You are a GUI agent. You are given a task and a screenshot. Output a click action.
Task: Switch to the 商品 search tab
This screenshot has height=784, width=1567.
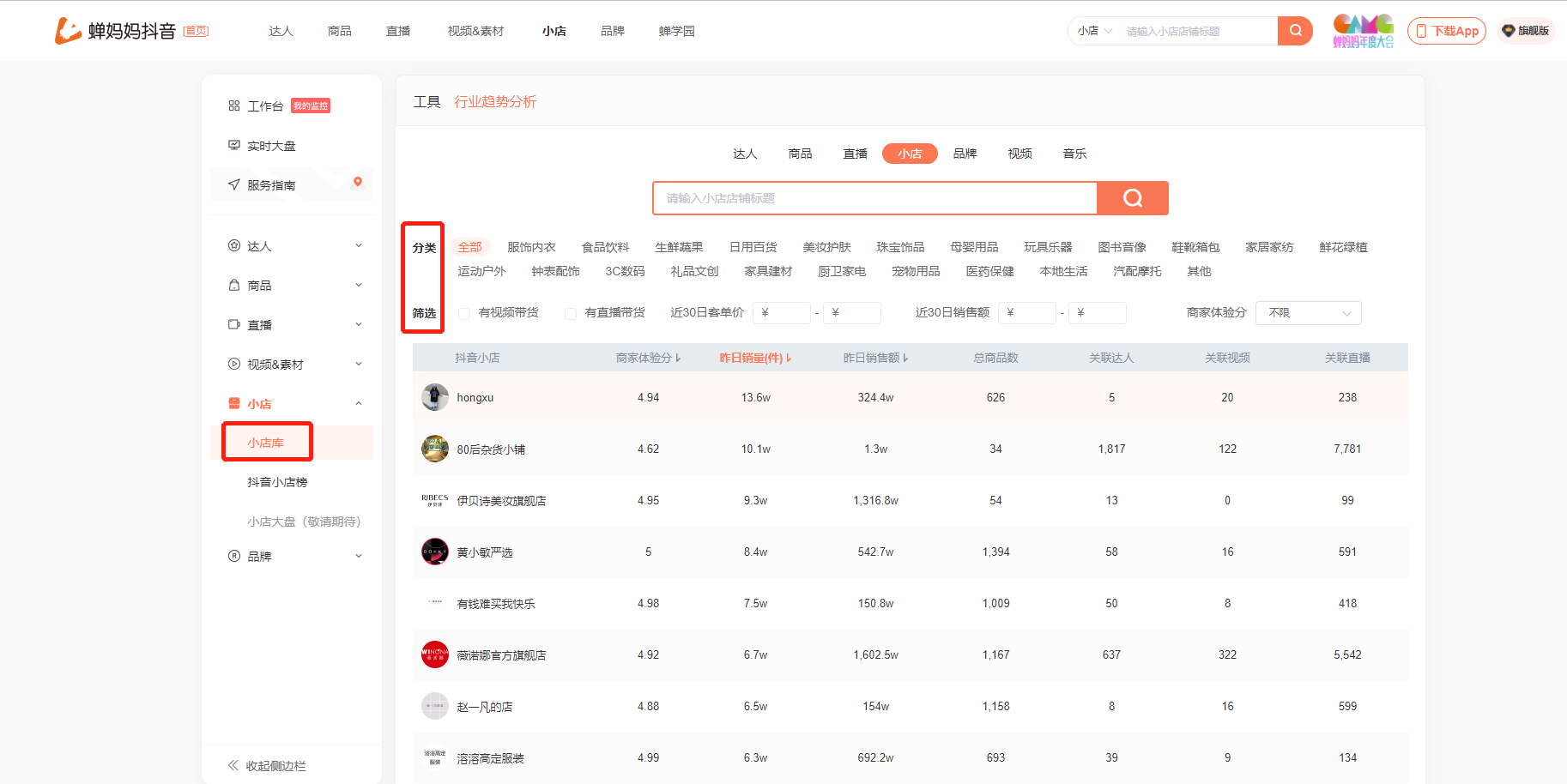(800, 154)
